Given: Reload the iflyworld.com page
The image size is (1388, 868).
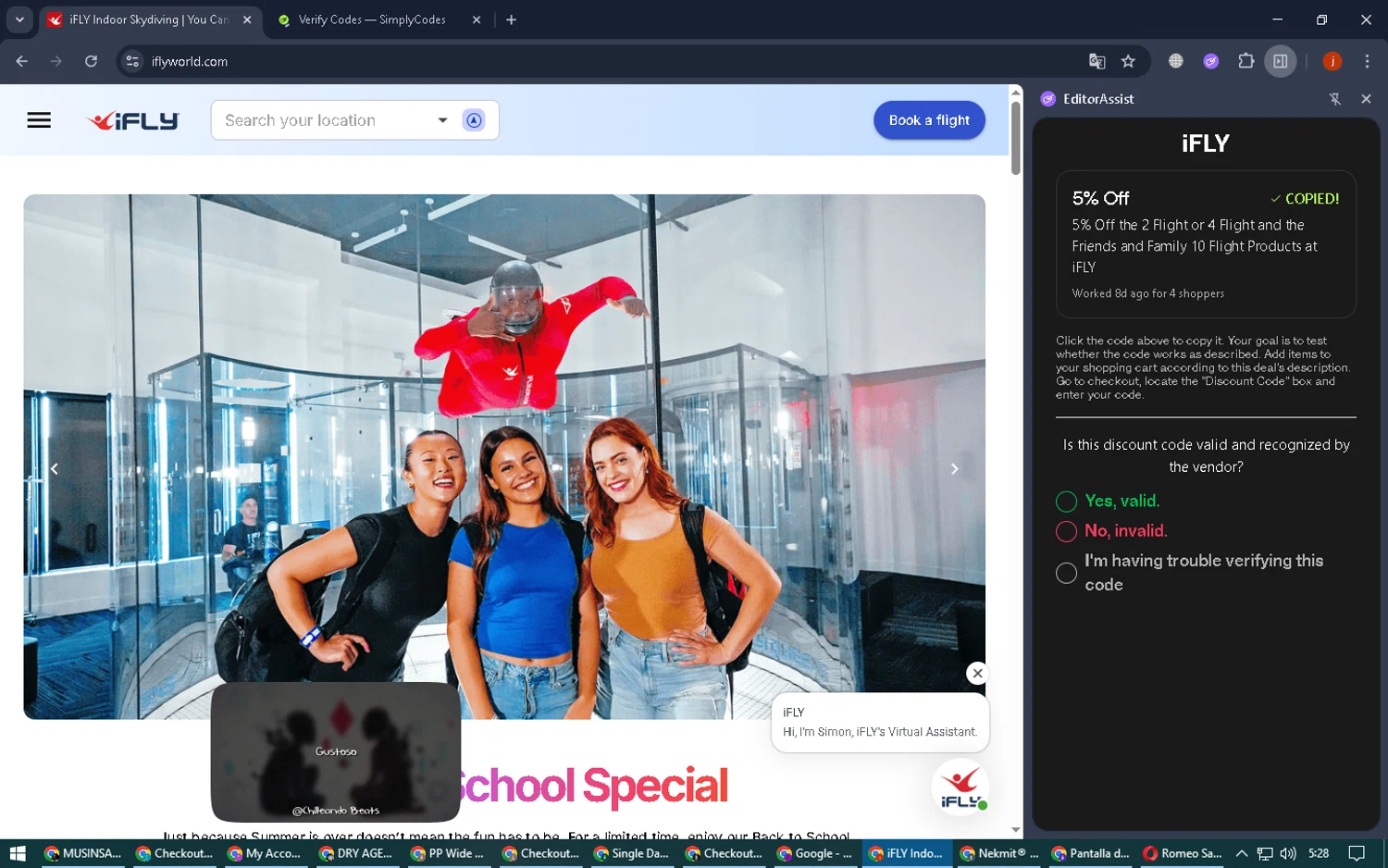Looking at the screenshot, I should (91, 61).
